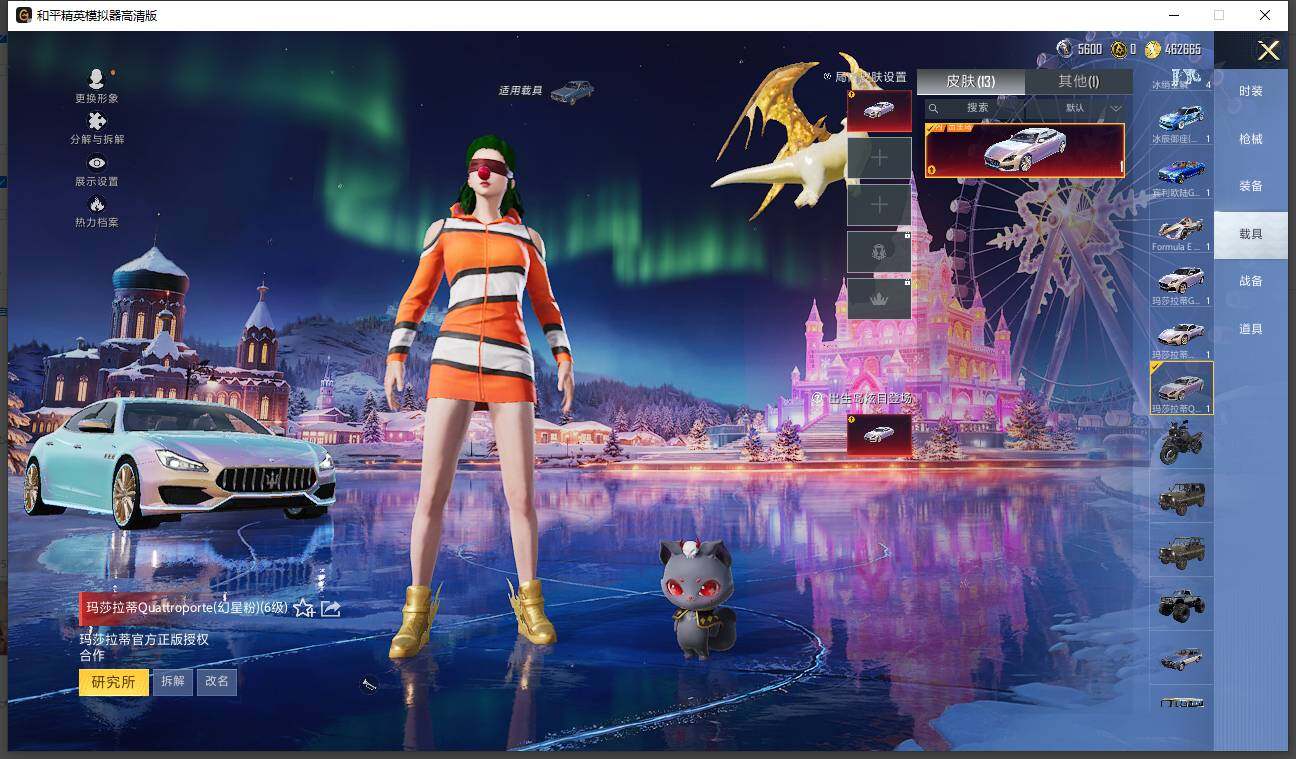Screen dimensions: 1296x759
Task: Click the 462665 yellow currency icon
Action: [x=1153, y=49]
